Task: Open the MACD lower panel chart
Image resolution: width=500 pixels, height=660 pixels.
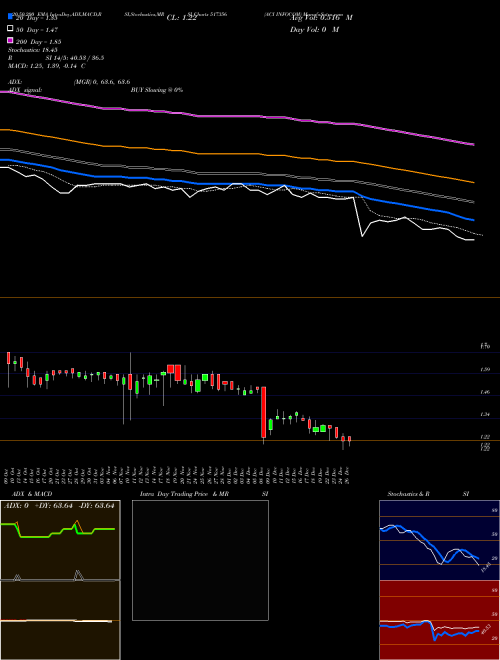Action: [x=60, y=620]
